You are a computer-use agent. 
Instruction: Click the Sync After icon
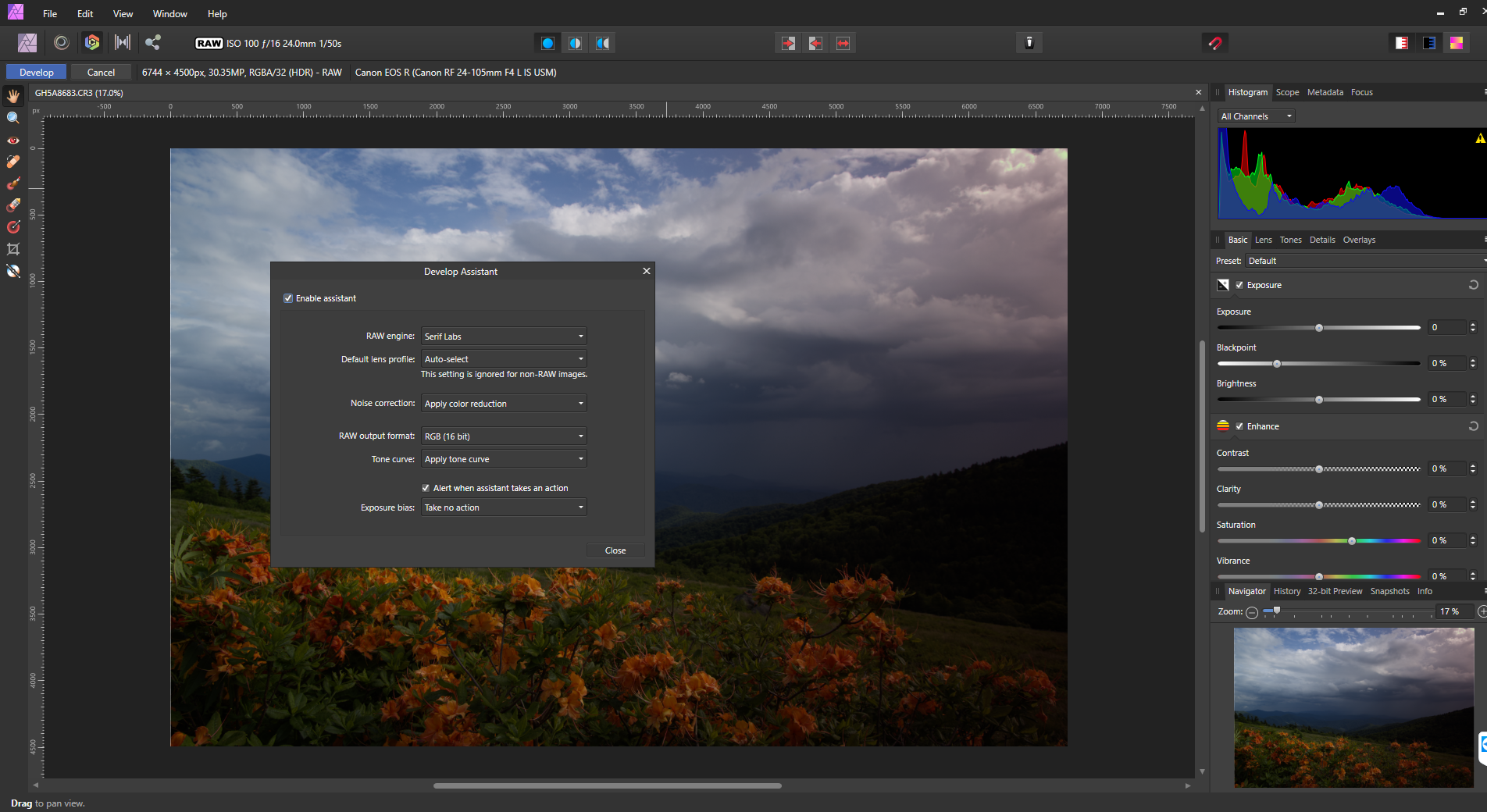tap(815, 43)
